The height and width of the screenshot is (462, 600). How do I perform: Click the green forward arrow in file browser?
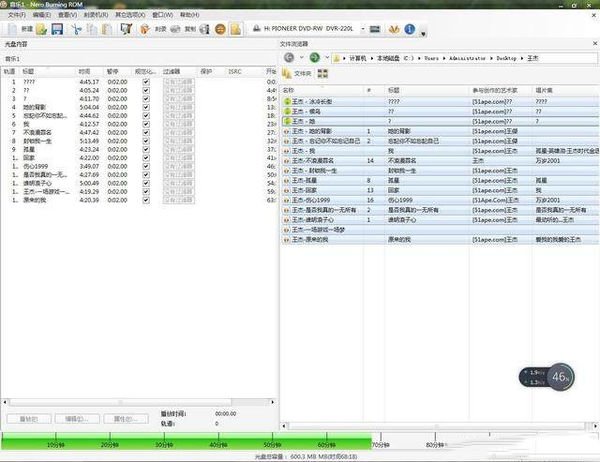(x=315, y=58)
